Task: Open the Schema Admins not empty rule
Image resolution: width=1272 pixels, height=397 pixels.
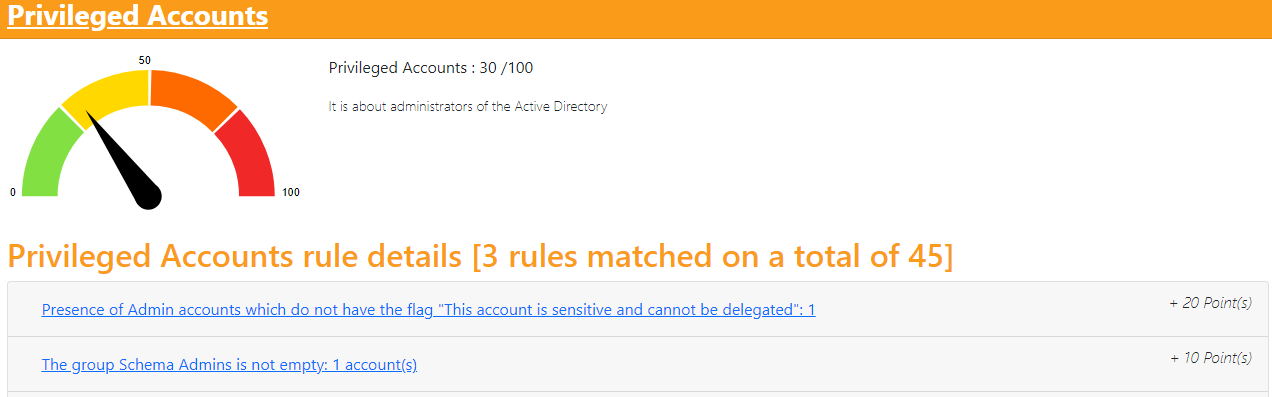Action: click(x=229, y=365)
